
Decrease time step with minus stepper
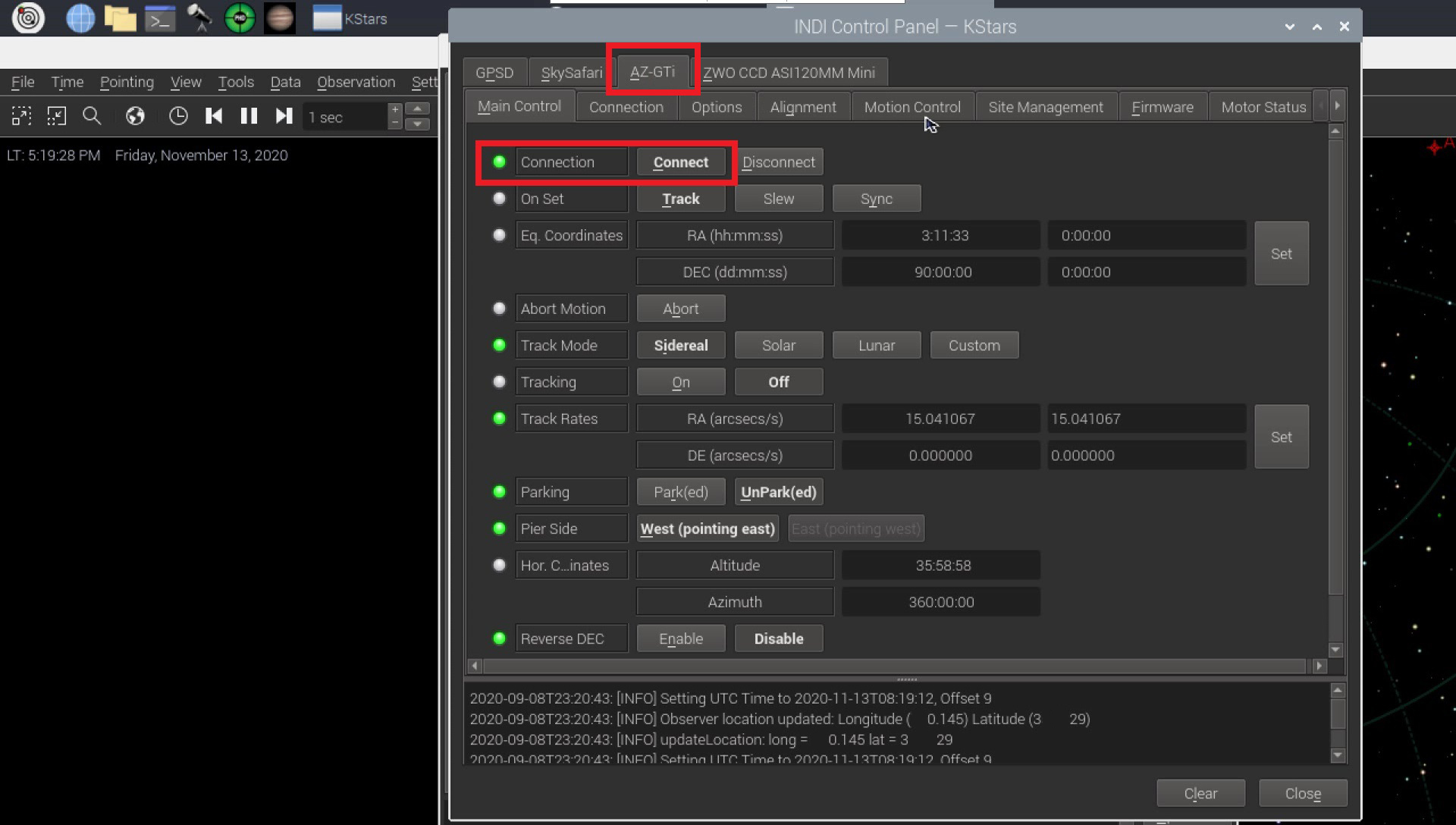pyautogui.click(x=395, y=123)
